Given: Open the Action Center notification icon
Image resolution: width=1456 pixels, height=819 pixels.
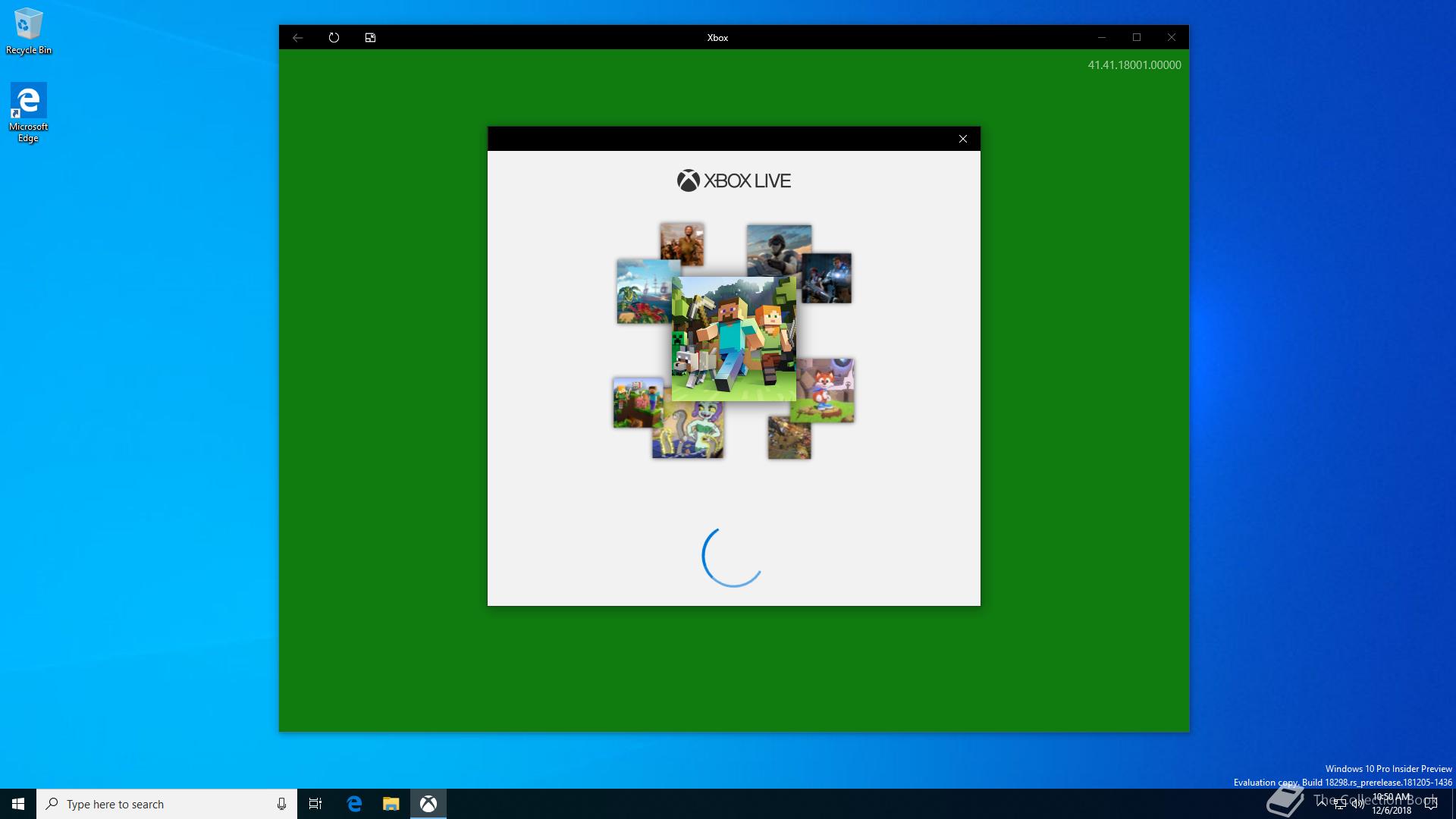Looking at the screenshot, I should point(1431,804).
